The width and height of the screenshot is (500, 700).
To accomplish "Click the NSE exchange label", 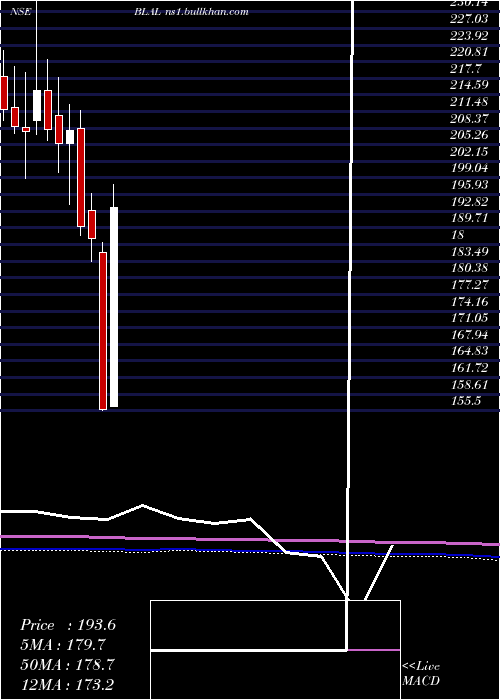I will pos(21,12).
